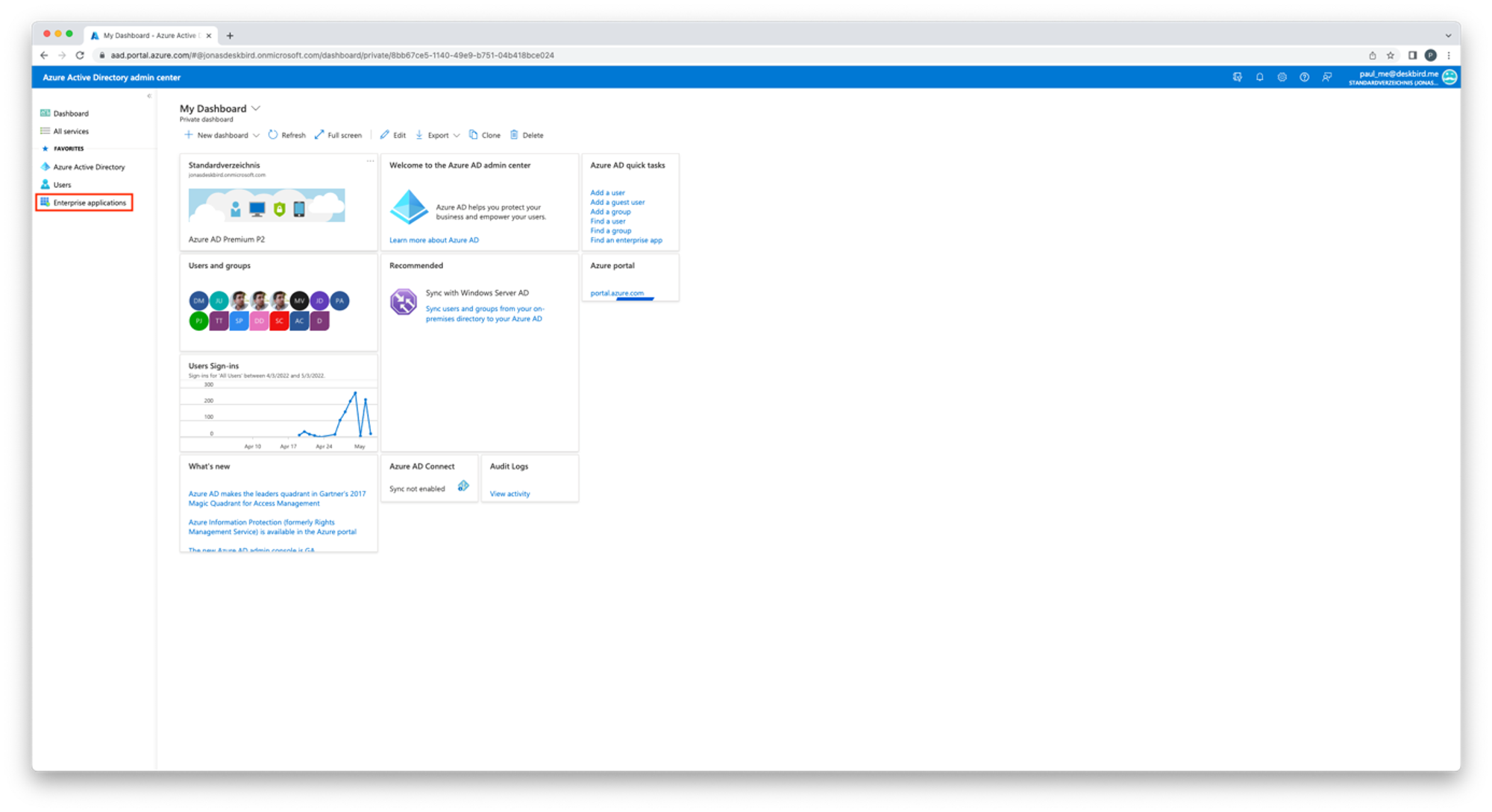1492x812 pixels.
Task: Open portal settings gear icon
Action: click(x=1282, y=78)
